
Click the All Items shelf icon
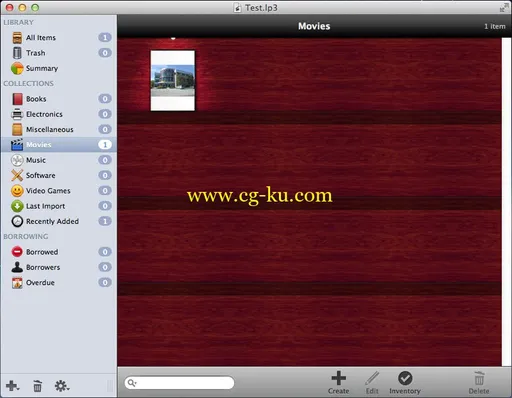pos(17,38)
